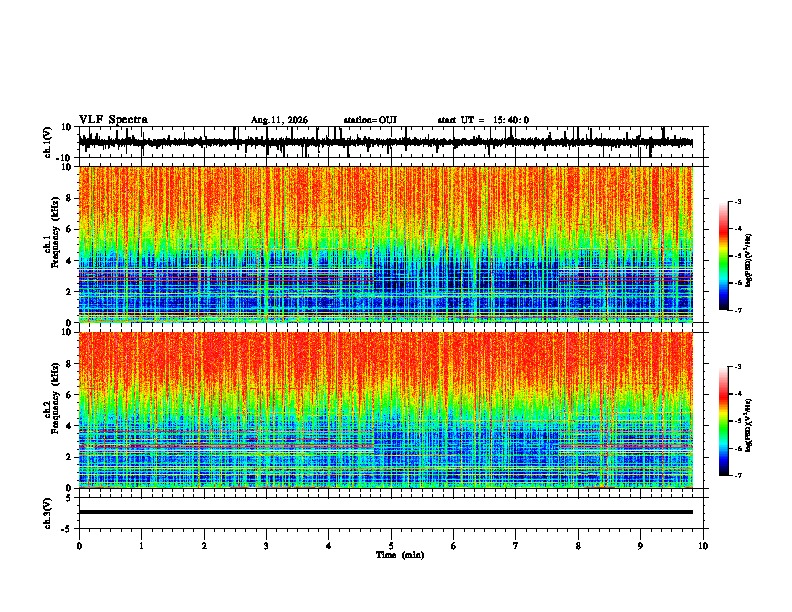Click the ch.2 spectrogram color bar
The width and height of the screenshot is (792, 612).
pyautogui.click(x=724, y=421)
